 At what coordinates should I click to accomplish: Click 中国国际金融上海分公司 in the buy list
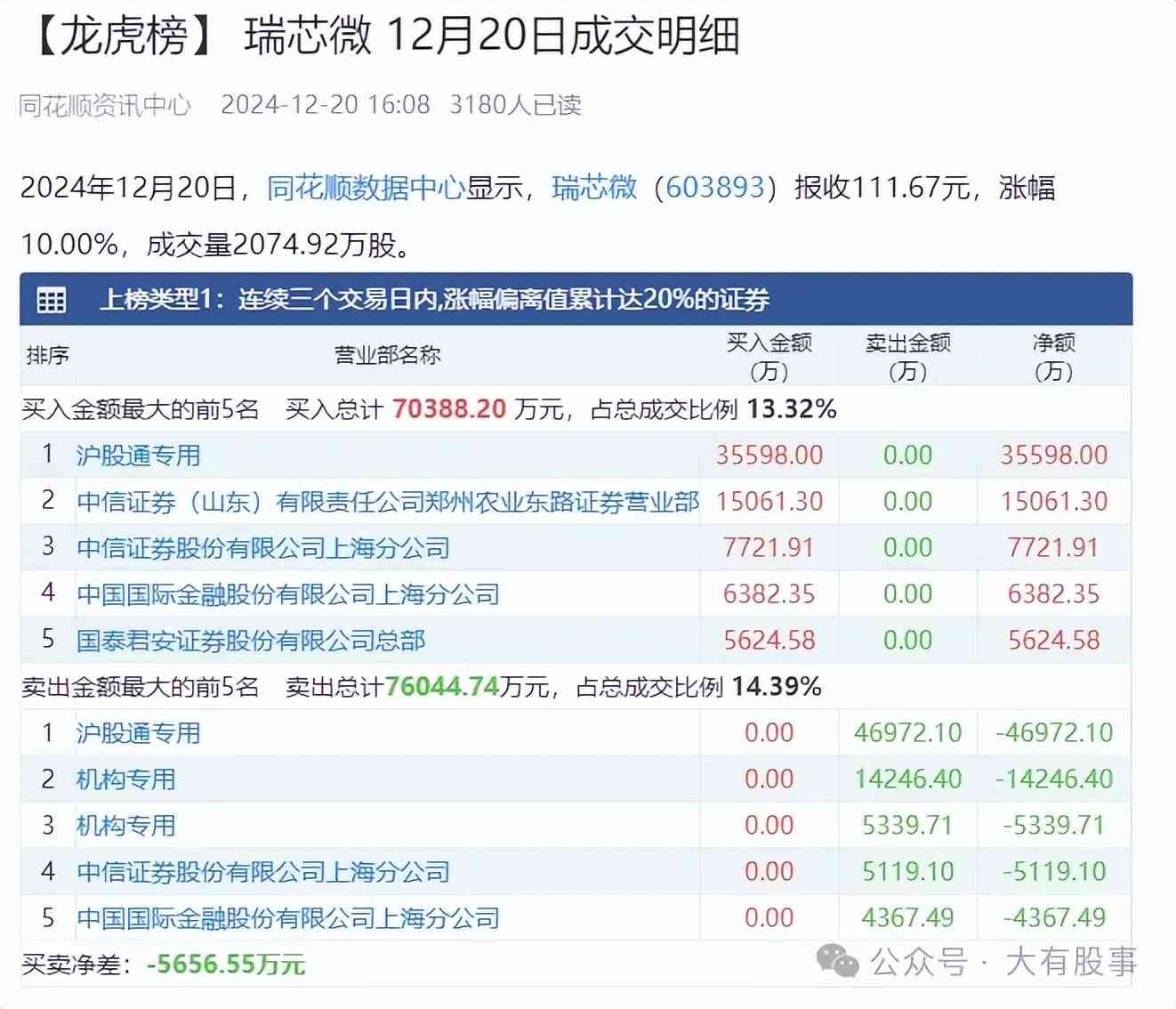click(x=287, y=594)
